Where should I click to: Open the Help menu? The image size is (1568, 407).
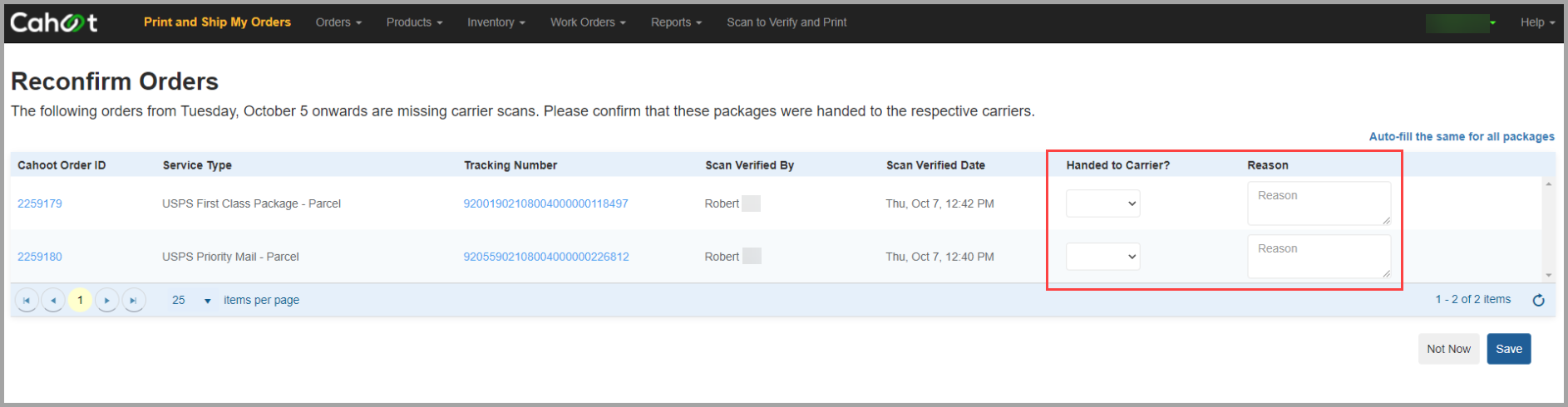pyautogui.click(x=1537, y=22)
